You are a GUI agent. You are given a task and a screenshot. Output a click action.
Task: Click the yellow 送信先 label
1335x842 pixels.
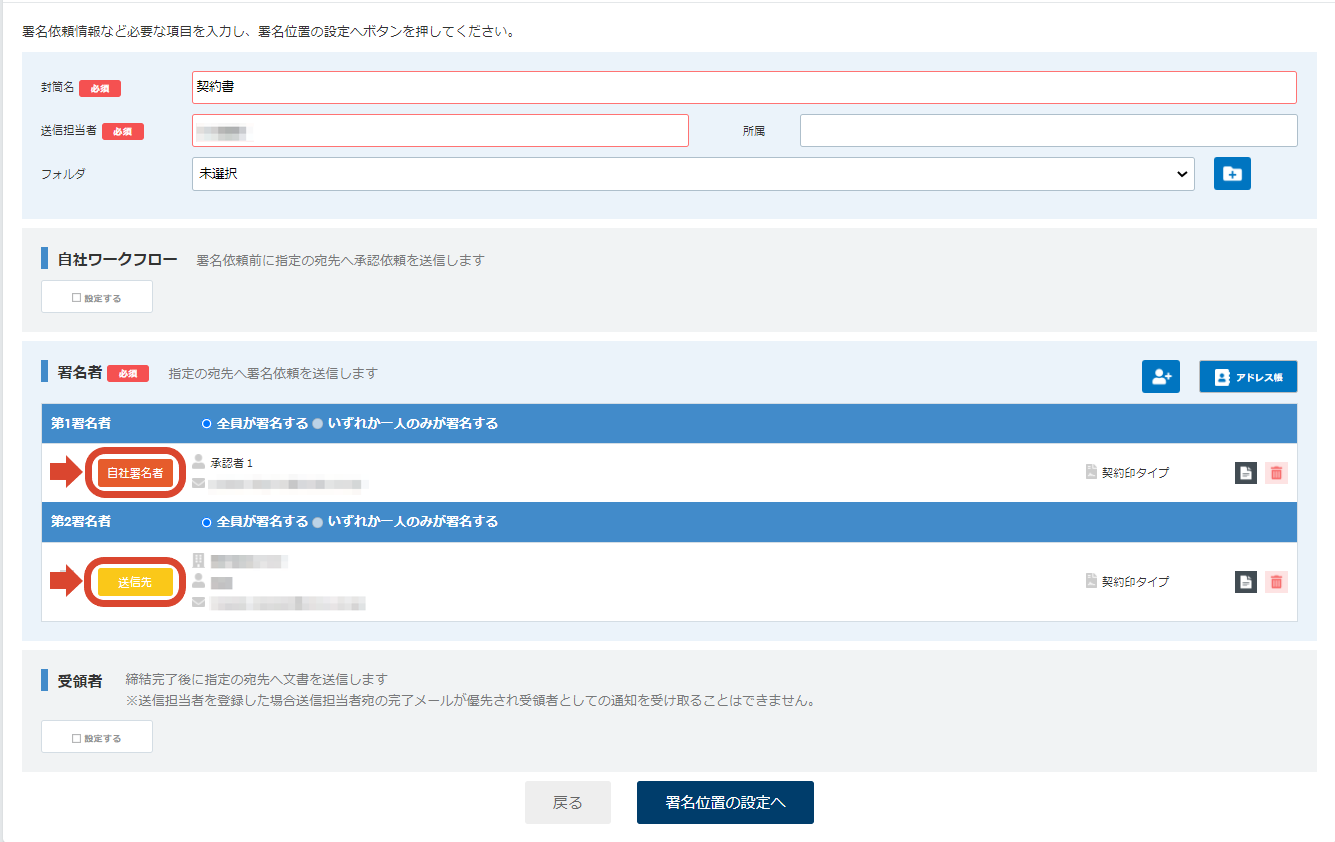135,582
